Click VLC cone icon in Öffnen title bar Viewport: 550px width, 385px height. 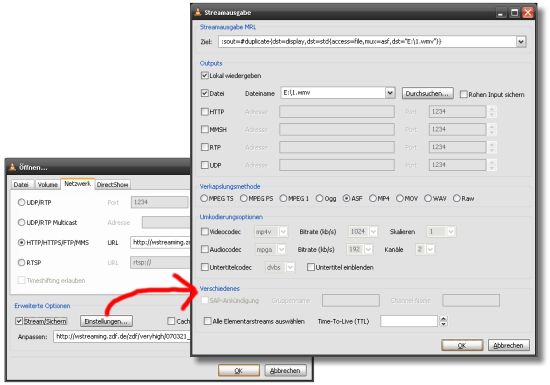(x=13, y=167)
